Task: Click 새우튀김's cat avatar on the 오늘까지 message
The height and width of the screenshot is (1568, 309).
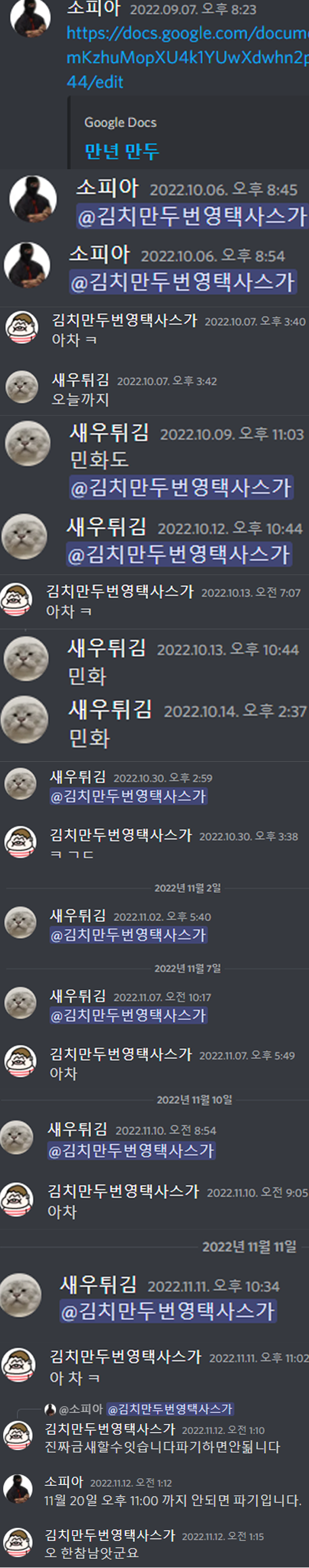Action: [21, 387]
